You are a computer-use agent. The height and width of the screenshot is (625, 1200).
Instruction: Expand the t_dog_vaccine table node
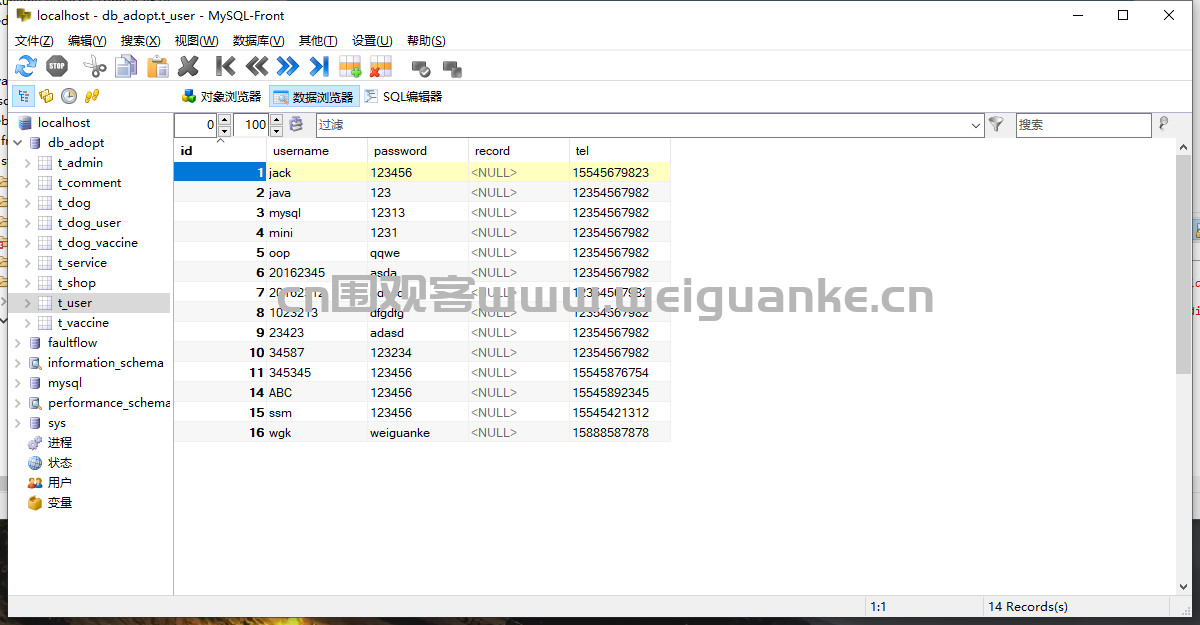pyautogui.click(x=27, y=243)
